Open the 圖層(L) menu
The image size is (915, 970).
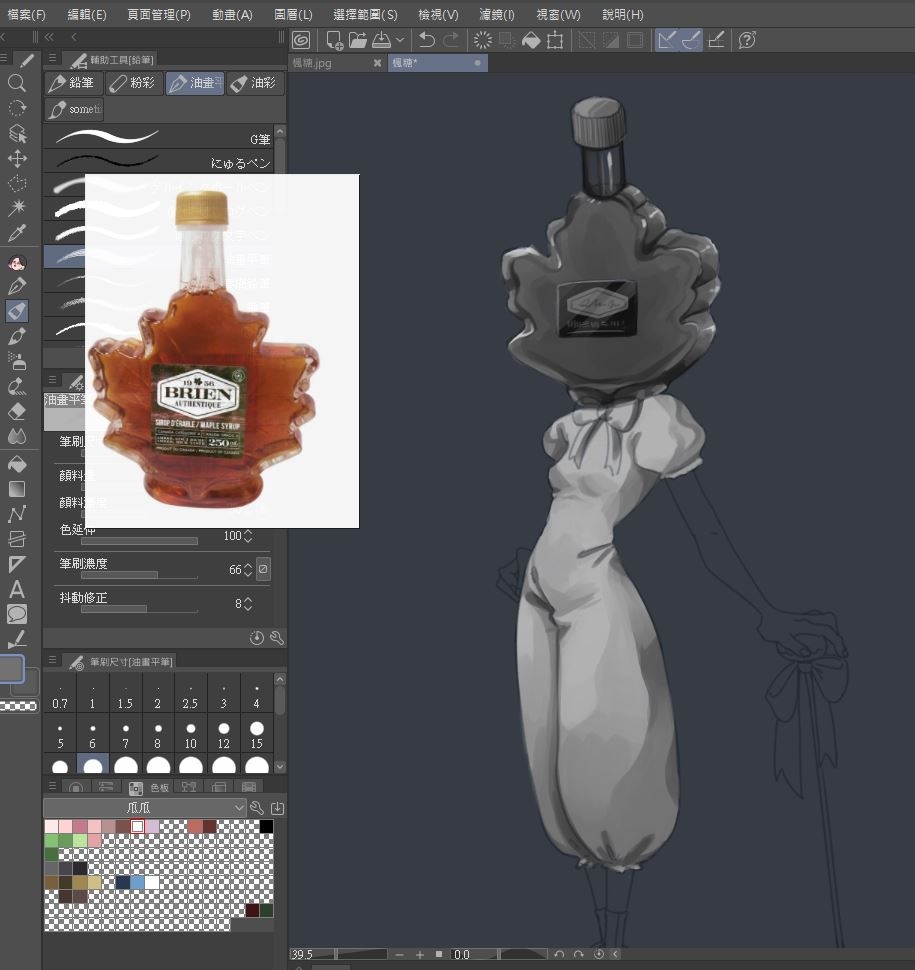[x=293, y=14]
